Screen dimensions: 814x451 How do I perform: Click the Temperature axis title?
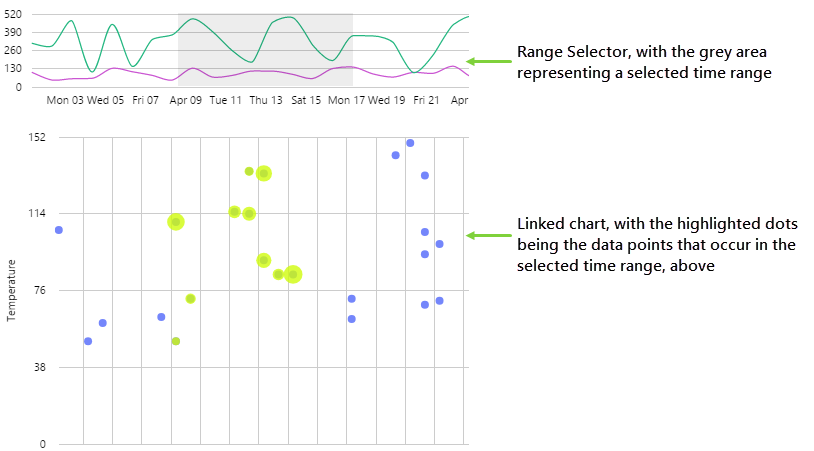[x=12, y=290]
